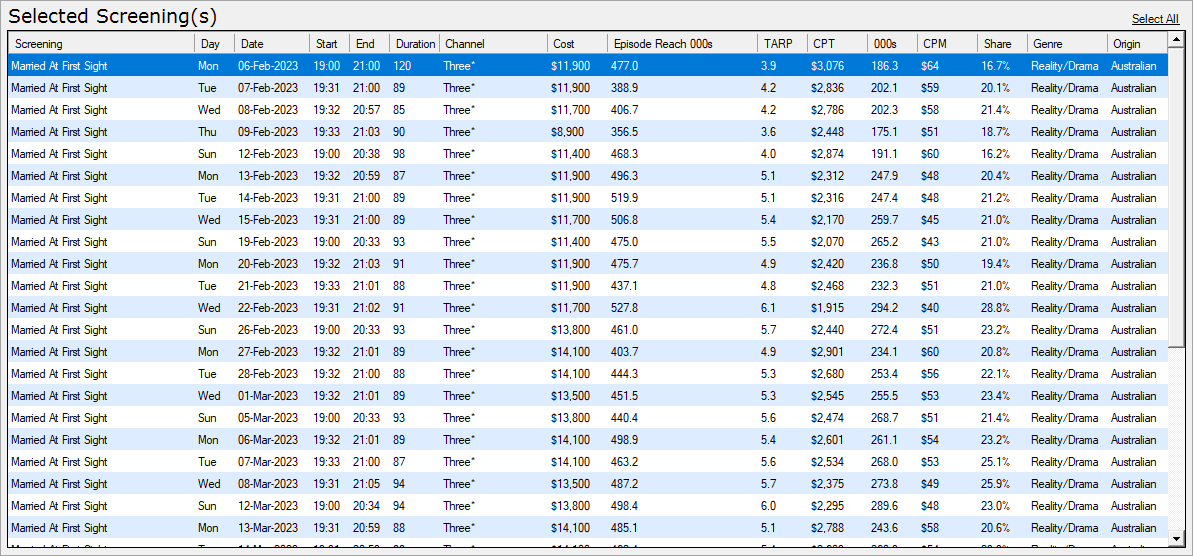The width and height of the screenshot is (1193, 556).
Task: Click the $43 CPM value
Action: [x=931, y=242]
